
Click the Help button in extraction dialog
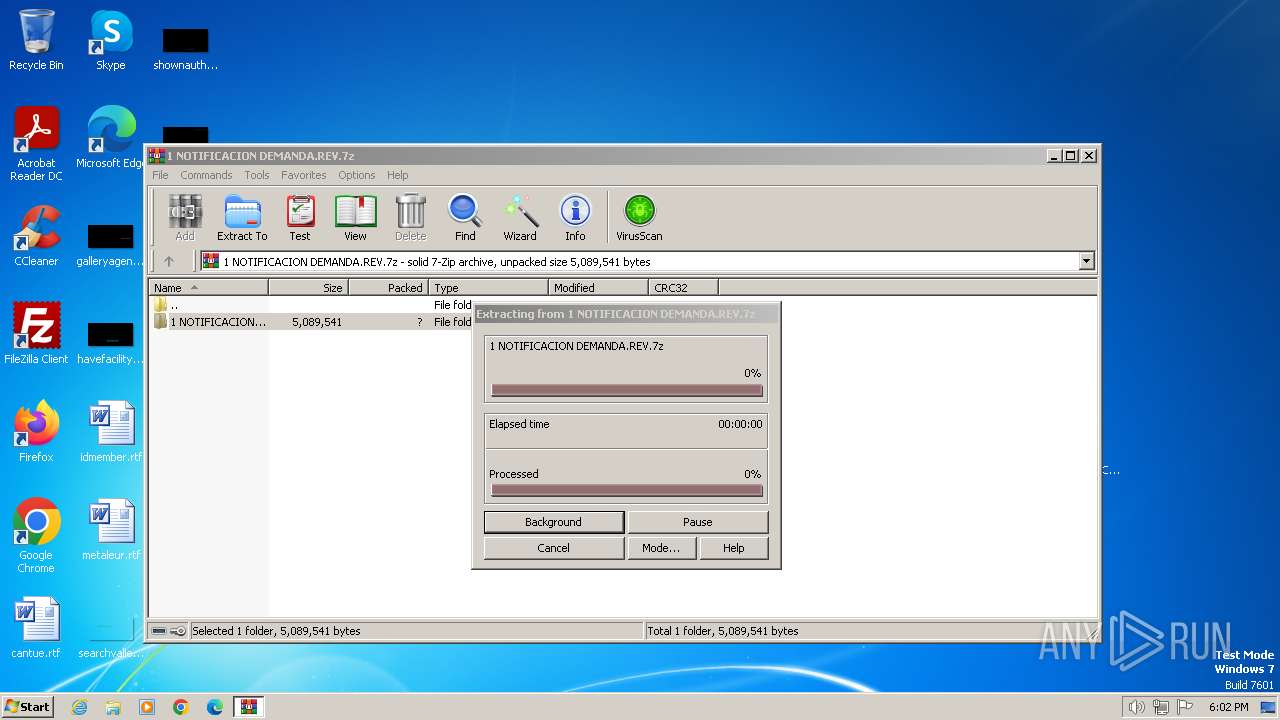coord(733,548)
